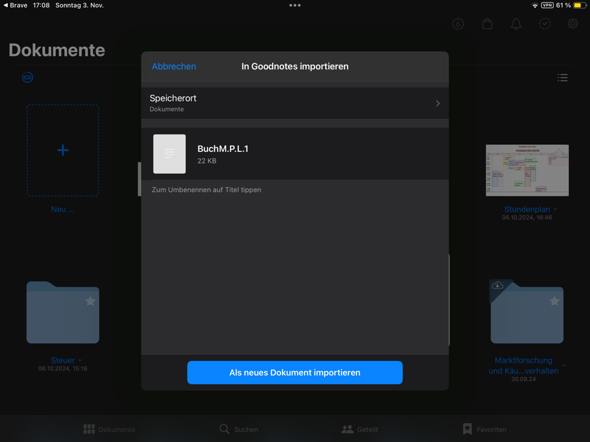
Task: Switch to the Suchen tab
Action: [239, 429]
